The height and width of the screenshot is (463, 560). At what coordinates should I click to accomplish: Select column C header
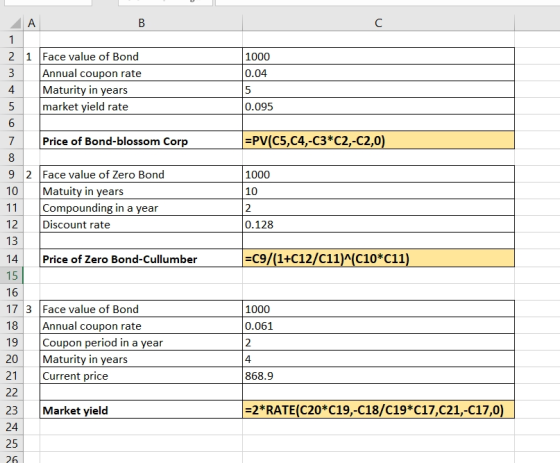pos(378,23)
